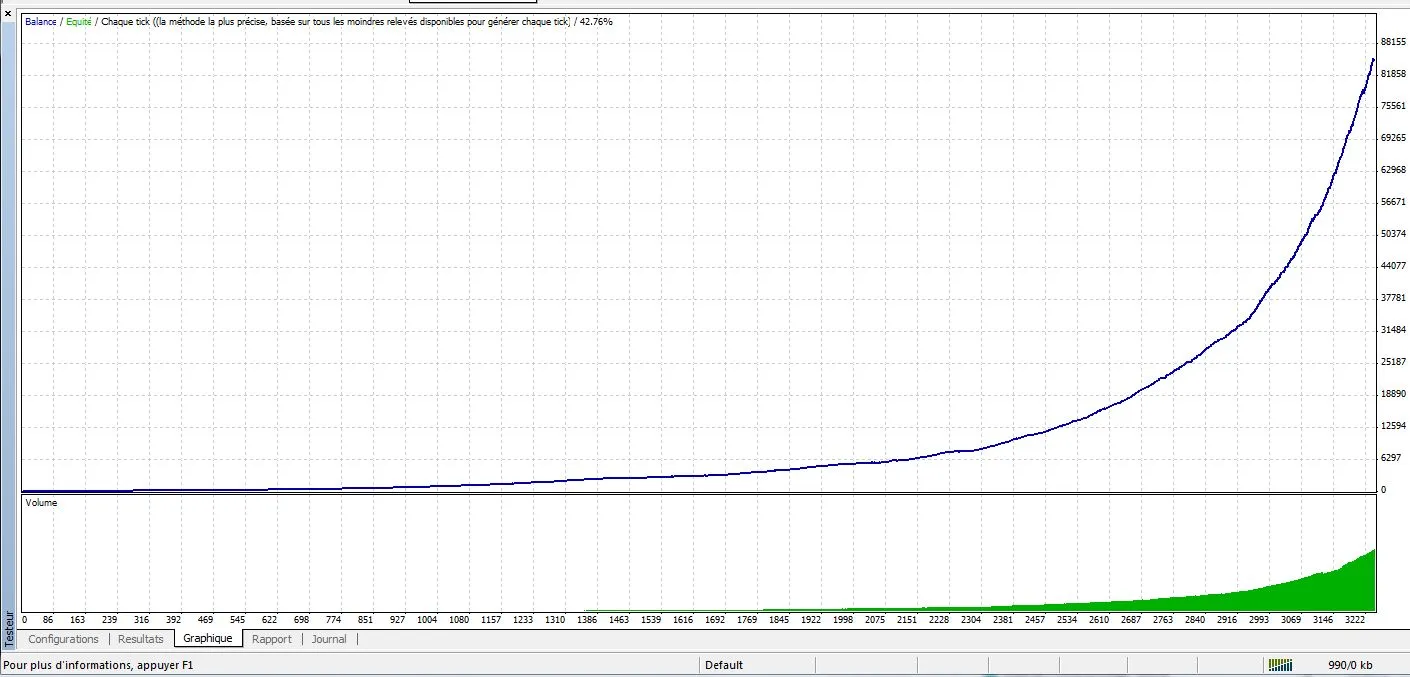View the Resultats tab
The width and height of the screenshot is (1410, 677).
140,638
